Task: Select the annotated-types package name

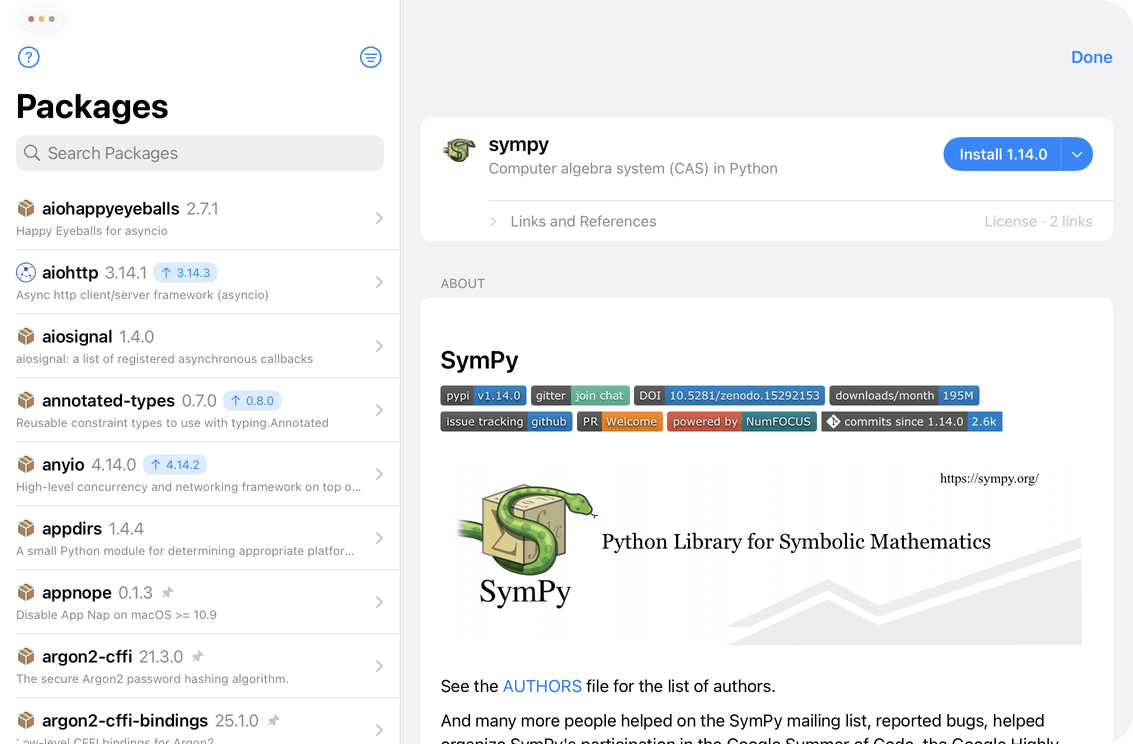Action: tap(108, 401)
